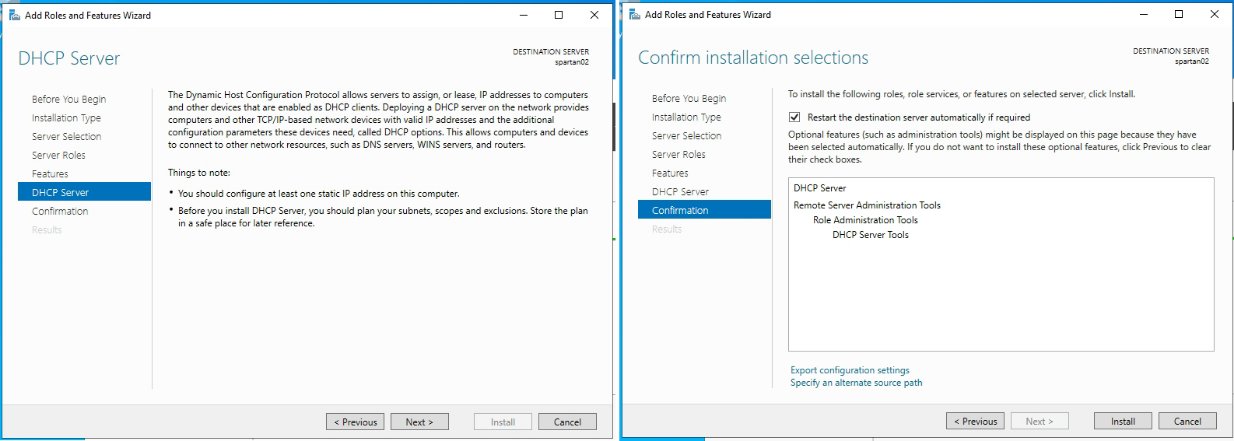Select Remote Server Administration Tools entry
This screenshot has height=441, width=1234.
click(866, 205)
